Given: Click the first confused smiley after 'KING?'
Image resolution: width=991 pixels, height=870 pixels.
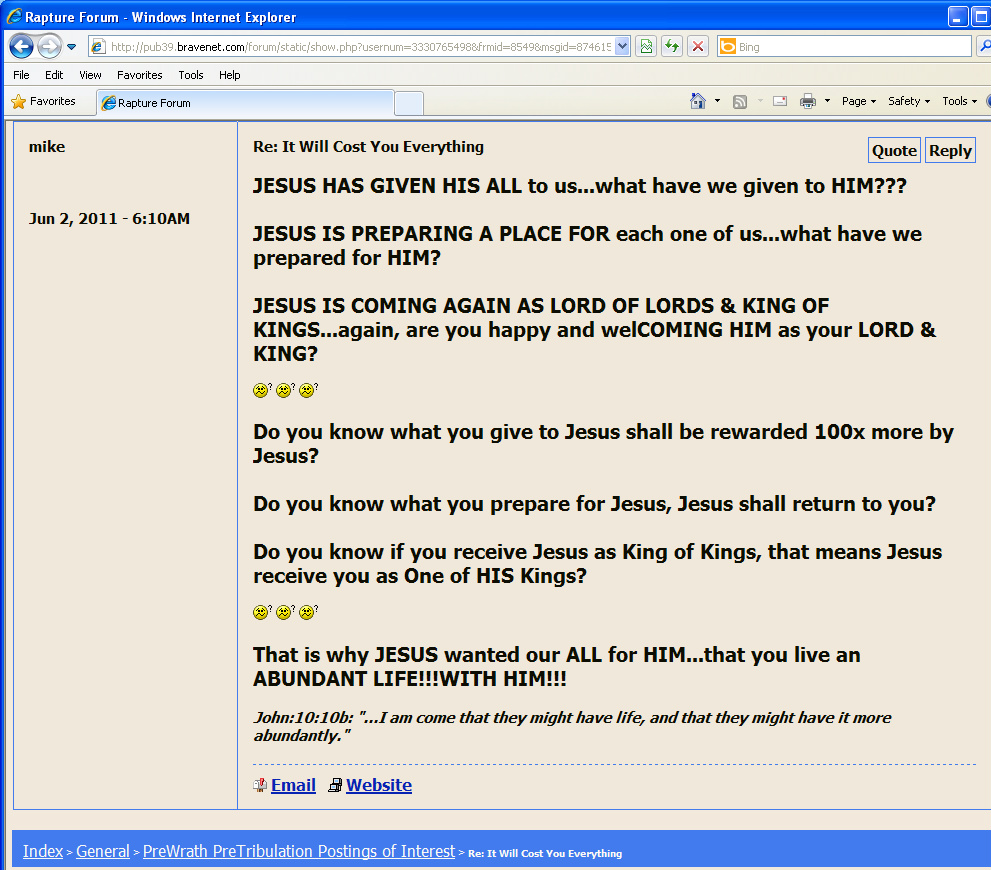Looking at the screenshot, I should click(260, 390).
